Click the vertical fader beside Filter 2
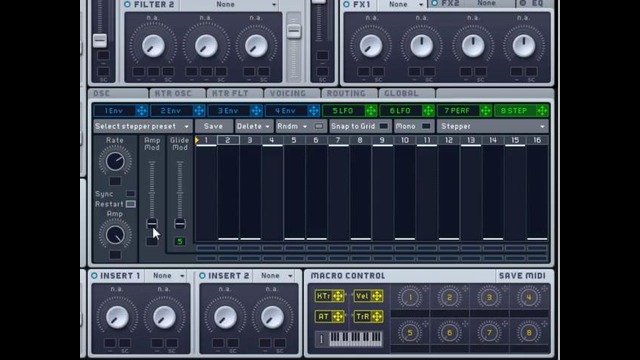The image size is (640, 360). tap(293, 31)
